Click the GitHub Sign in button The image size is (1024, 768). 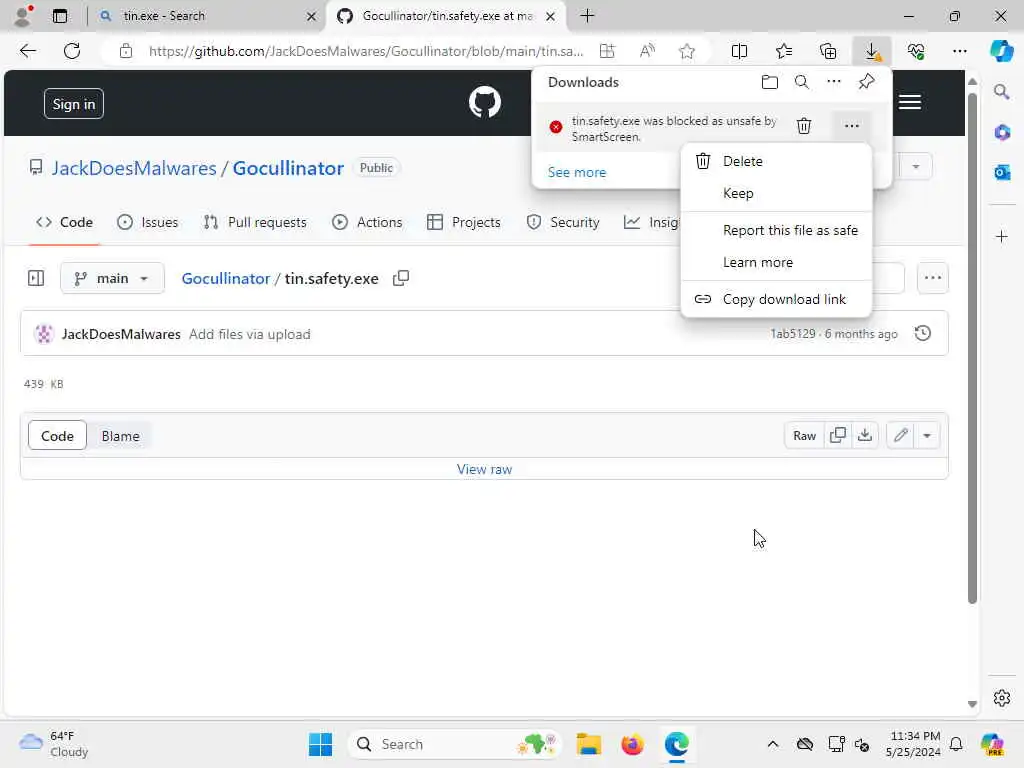click(x=74, y=104)
